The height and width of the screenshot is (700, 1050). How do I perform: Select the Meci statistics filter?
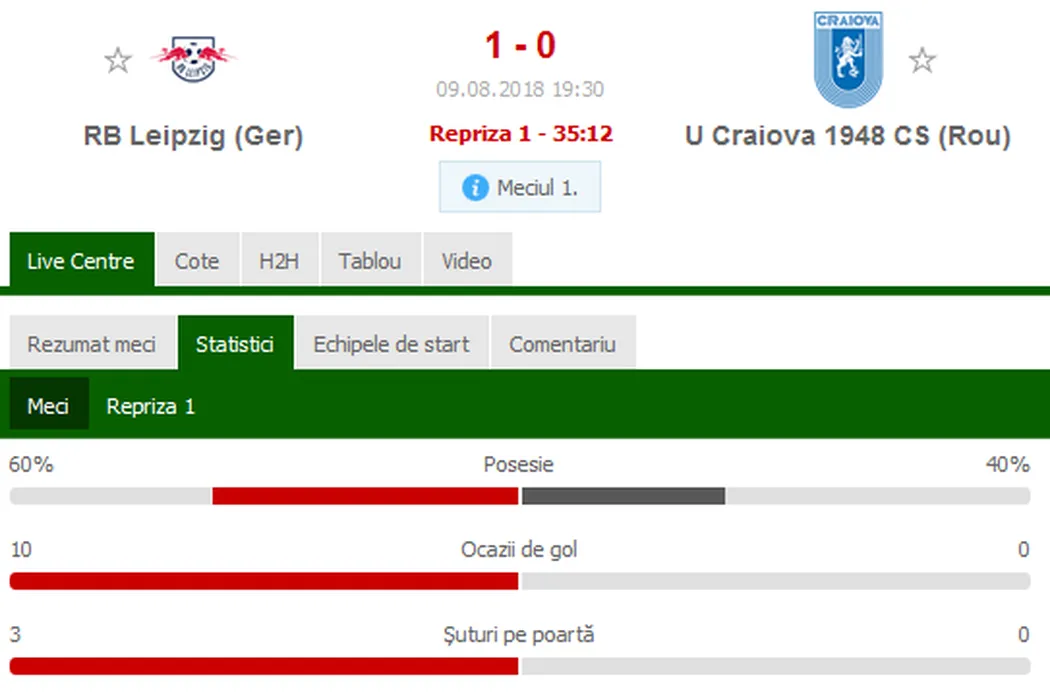[x=48, y=407]
